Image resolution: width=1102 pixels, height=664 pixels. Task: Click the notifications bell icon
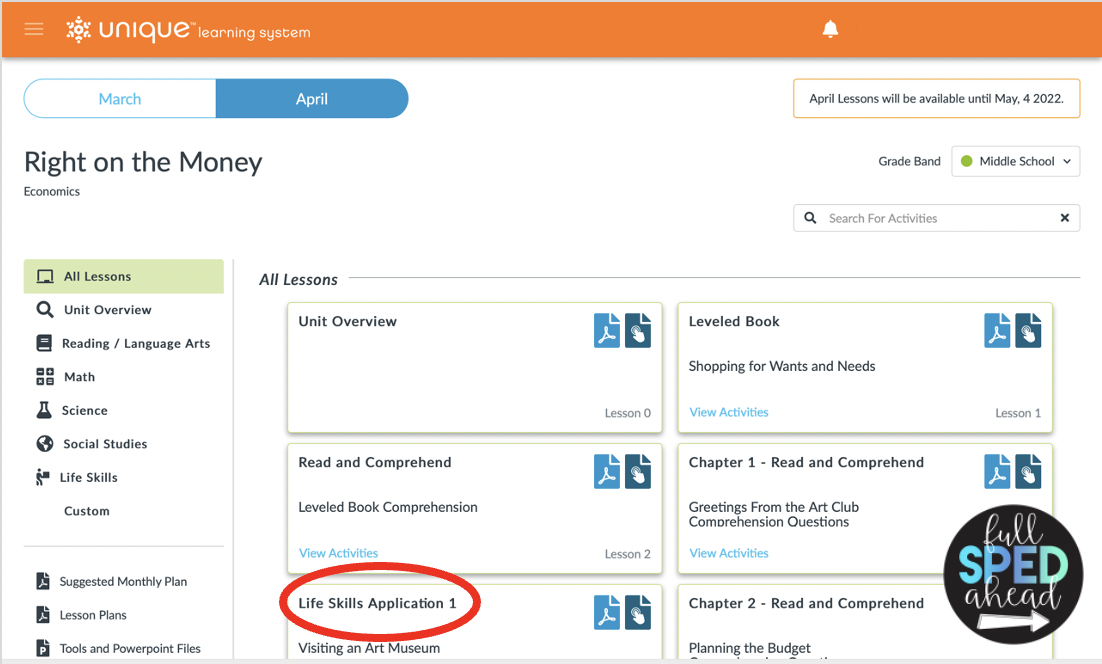(x=830, y=30)
